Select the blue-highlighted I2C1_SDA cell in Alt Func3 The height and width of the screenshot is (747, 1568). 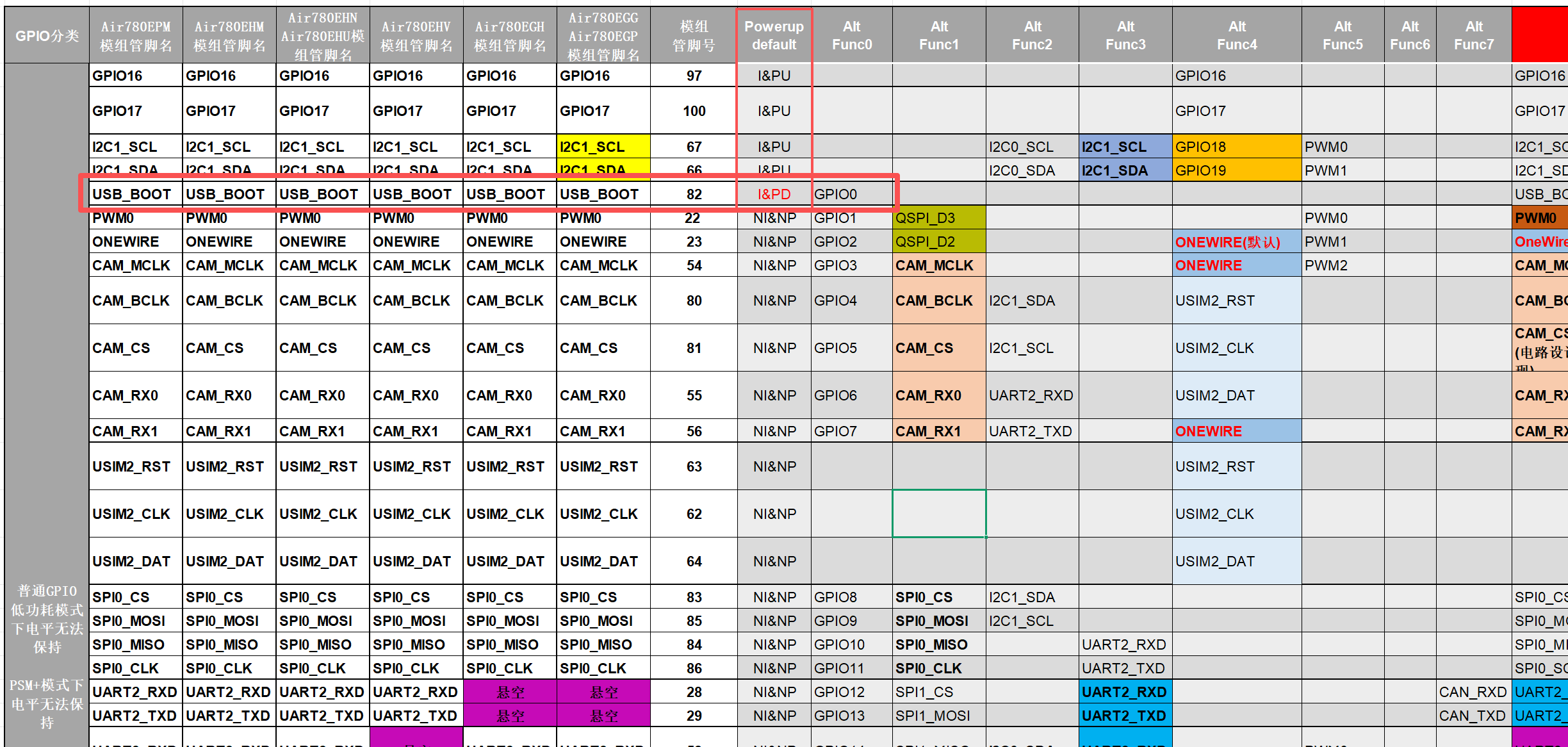pyautogui.click(x=1125, y=170)
